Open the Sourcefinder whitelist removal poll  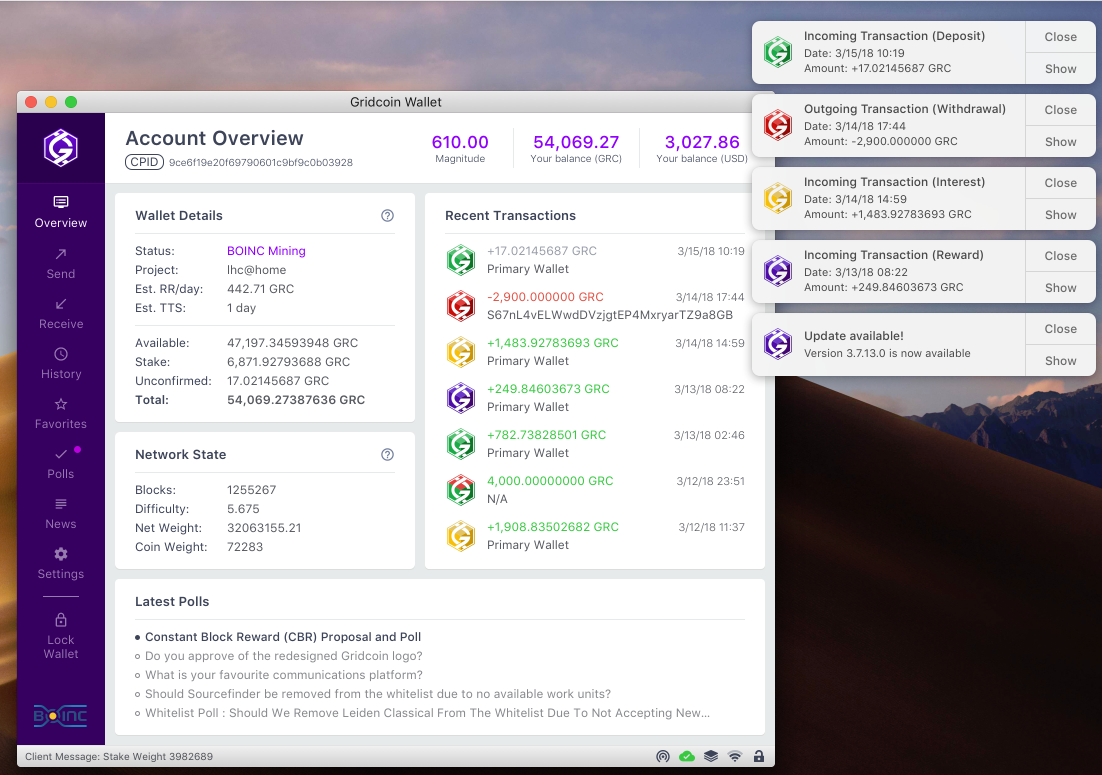pos(378,693)
